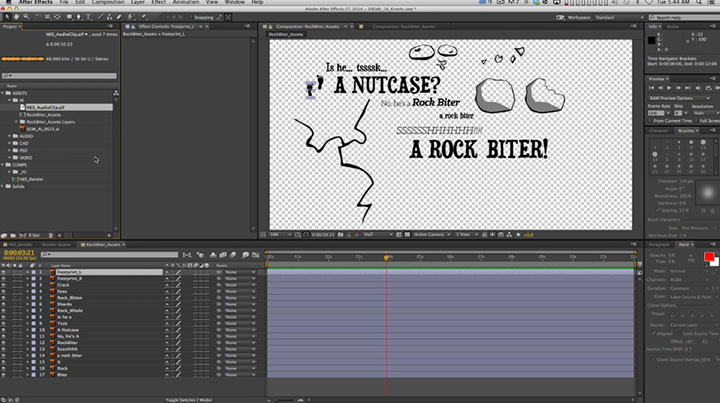The width and height of the screenshot is (720, 403).
Task: Click the take snapshot camera icon in viewer
Action: (x=341, y=235)
